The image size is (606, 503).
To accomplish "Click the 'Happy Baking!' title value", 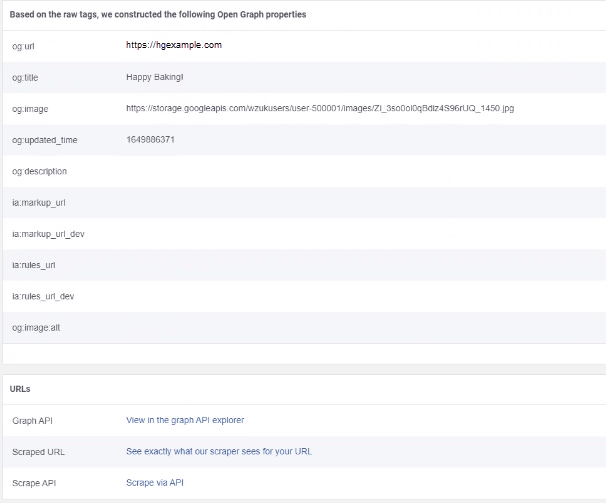I will [155, 77].
